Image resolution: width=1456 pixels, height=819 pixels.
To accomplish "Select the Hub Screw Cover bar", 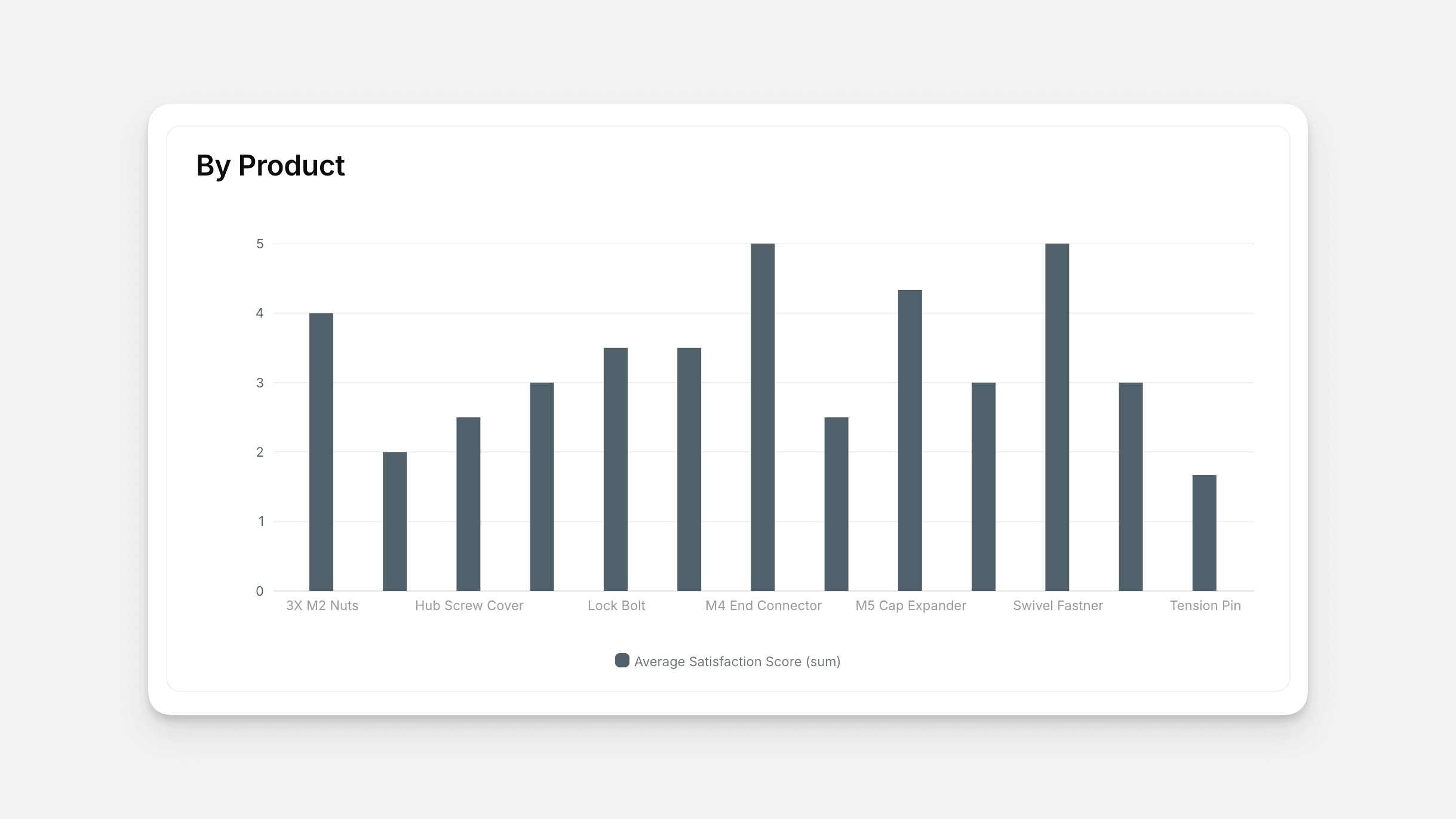I will (x=468, y=504).
